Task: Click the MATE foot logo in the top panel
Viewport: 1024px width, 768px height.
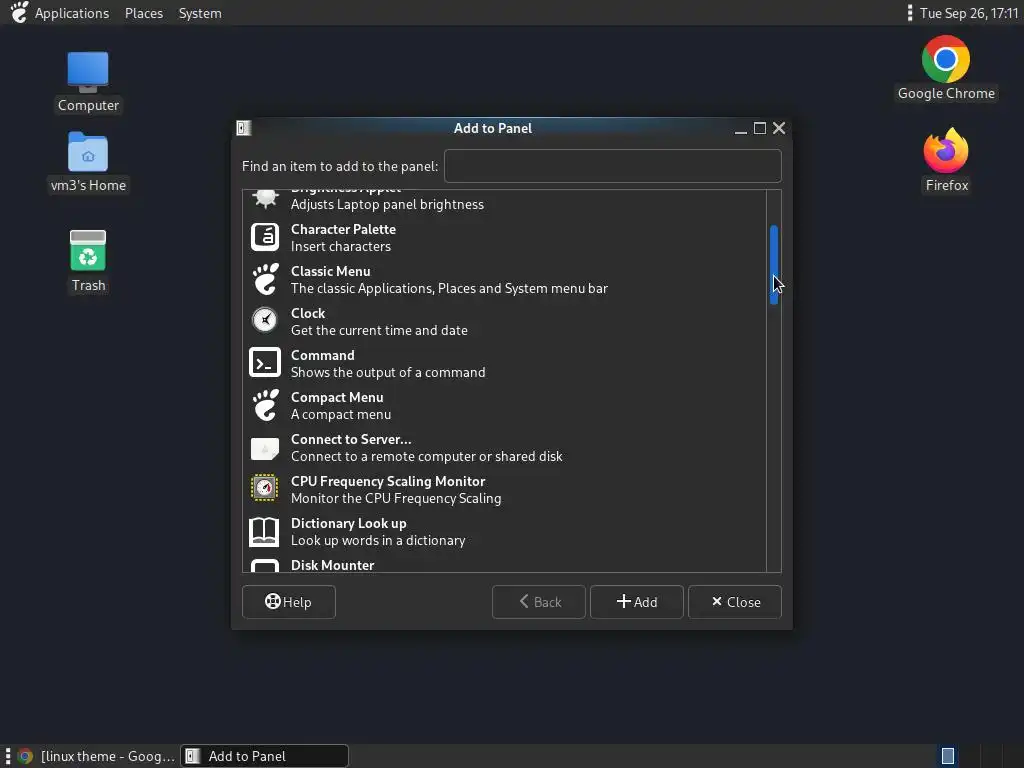Action: point(19,12)
